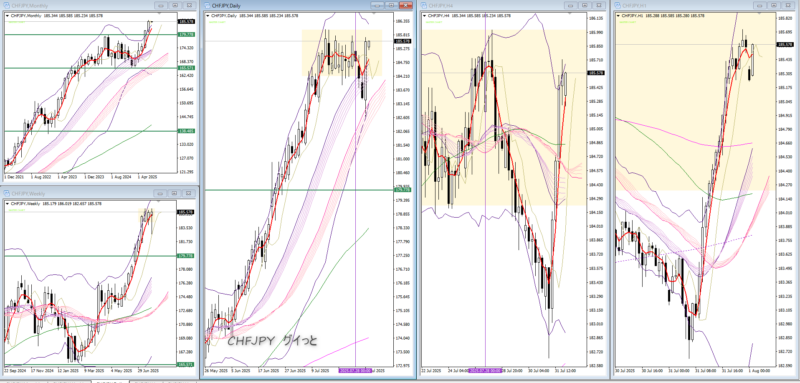Open the Daily chart dropdown triangle
This screenshot has height=383, width=800.
(x=207, y=16)
